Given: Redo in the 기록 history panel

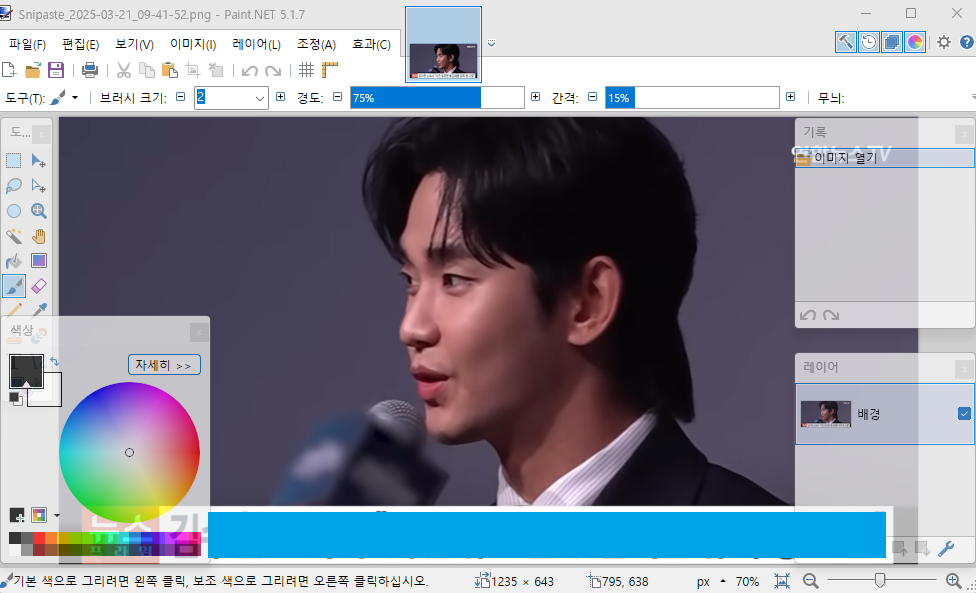Looking at the screenshot, I should pos(831,315).
